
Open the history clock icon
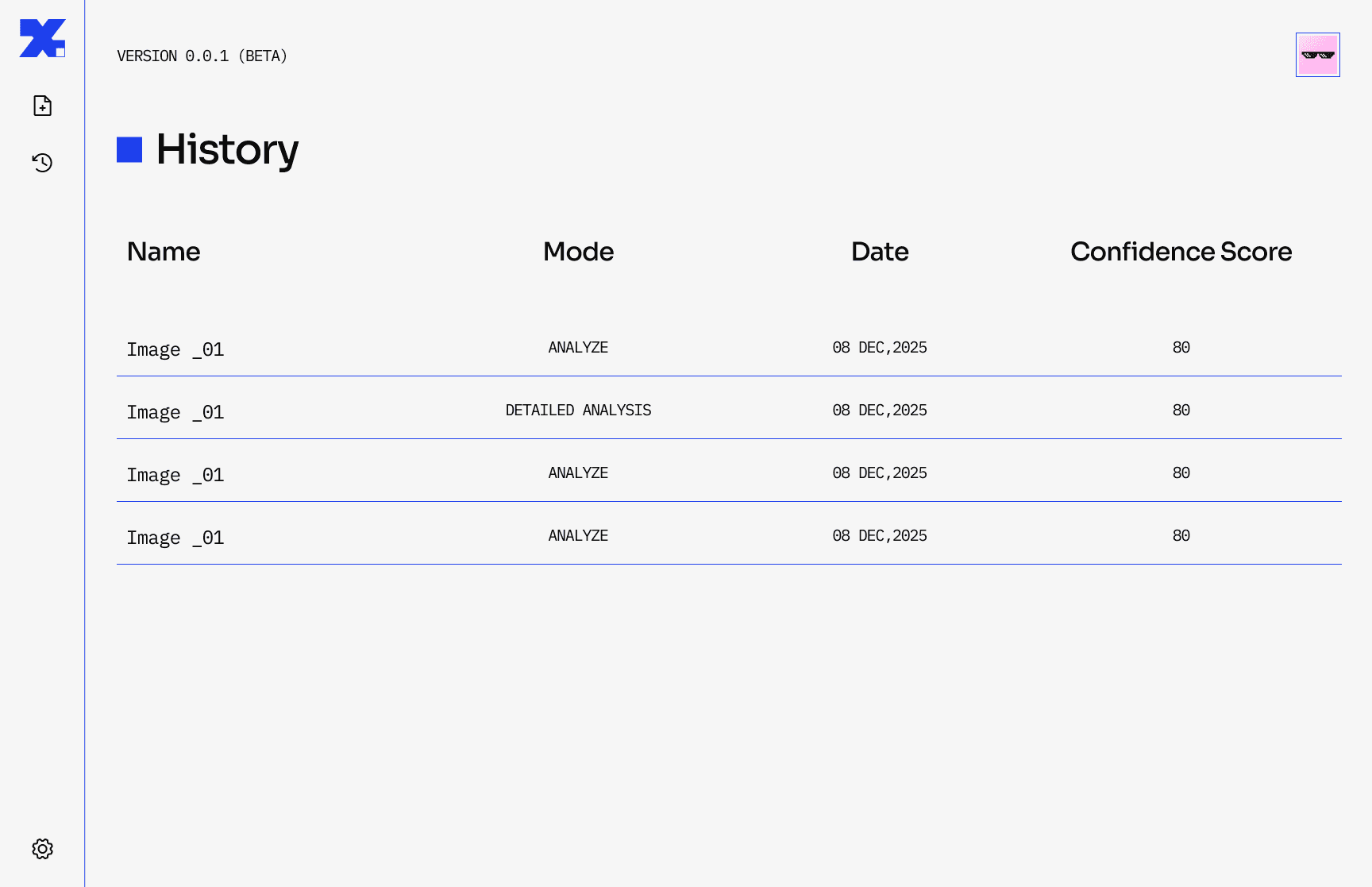[x=41, y=162]
